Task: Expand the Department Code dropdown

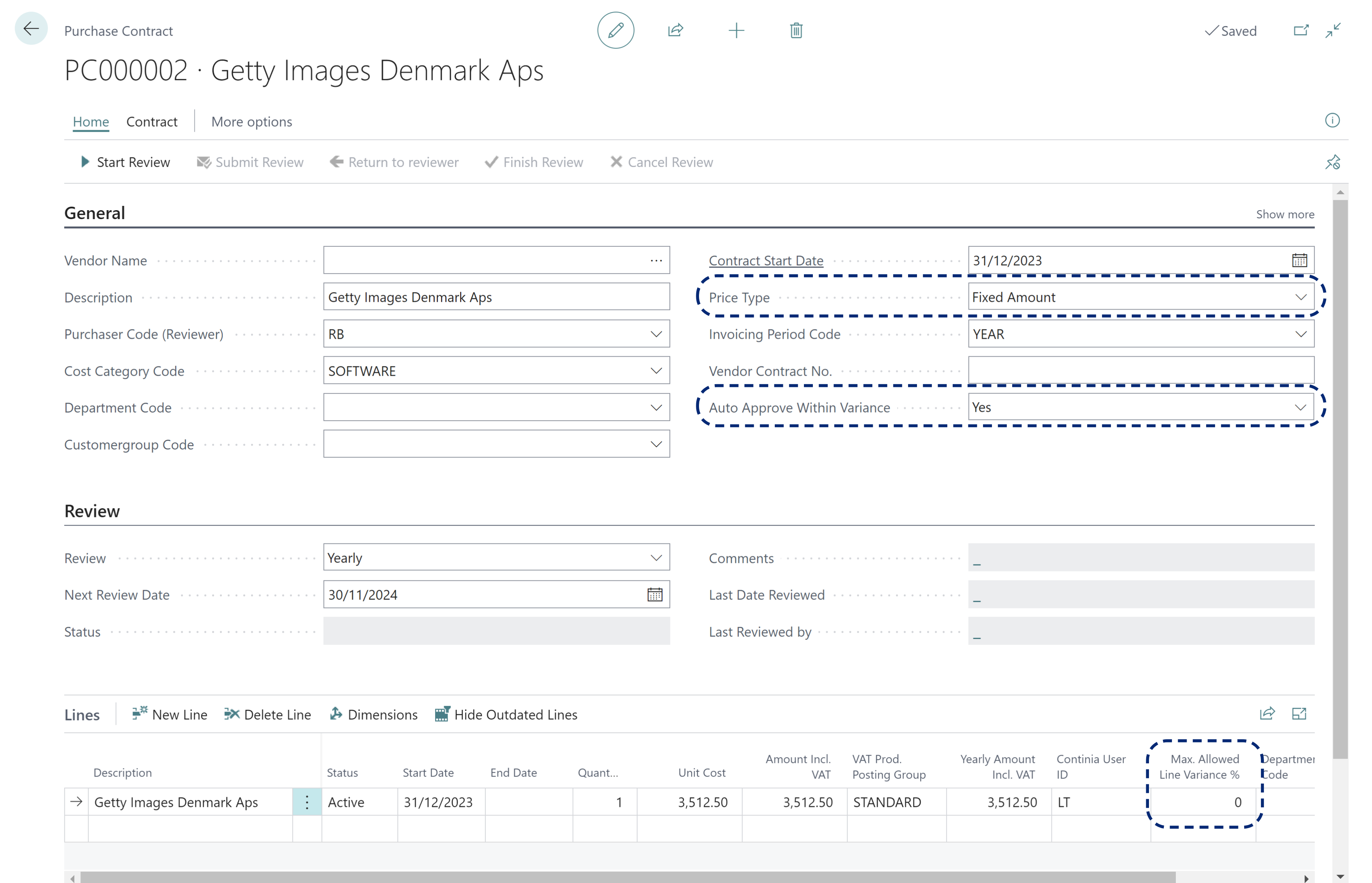Action: point(656,408)
